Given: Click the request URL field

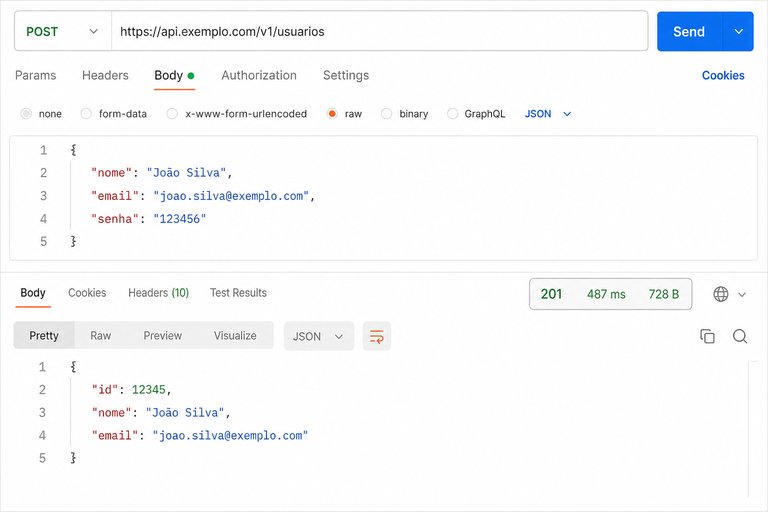Looking at the screenshot, I should (x=380, y=31).
